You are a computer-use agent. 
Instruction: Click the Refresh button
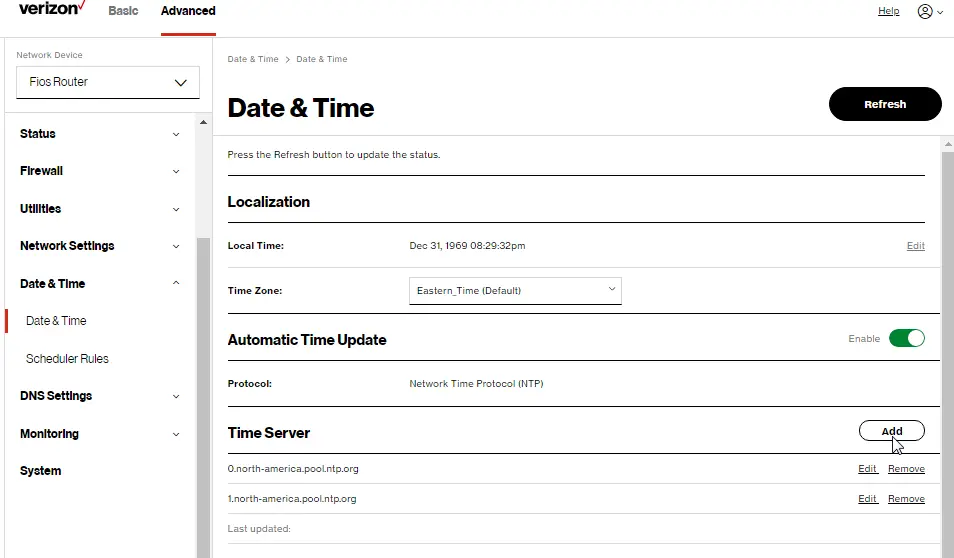pos(885,104)
